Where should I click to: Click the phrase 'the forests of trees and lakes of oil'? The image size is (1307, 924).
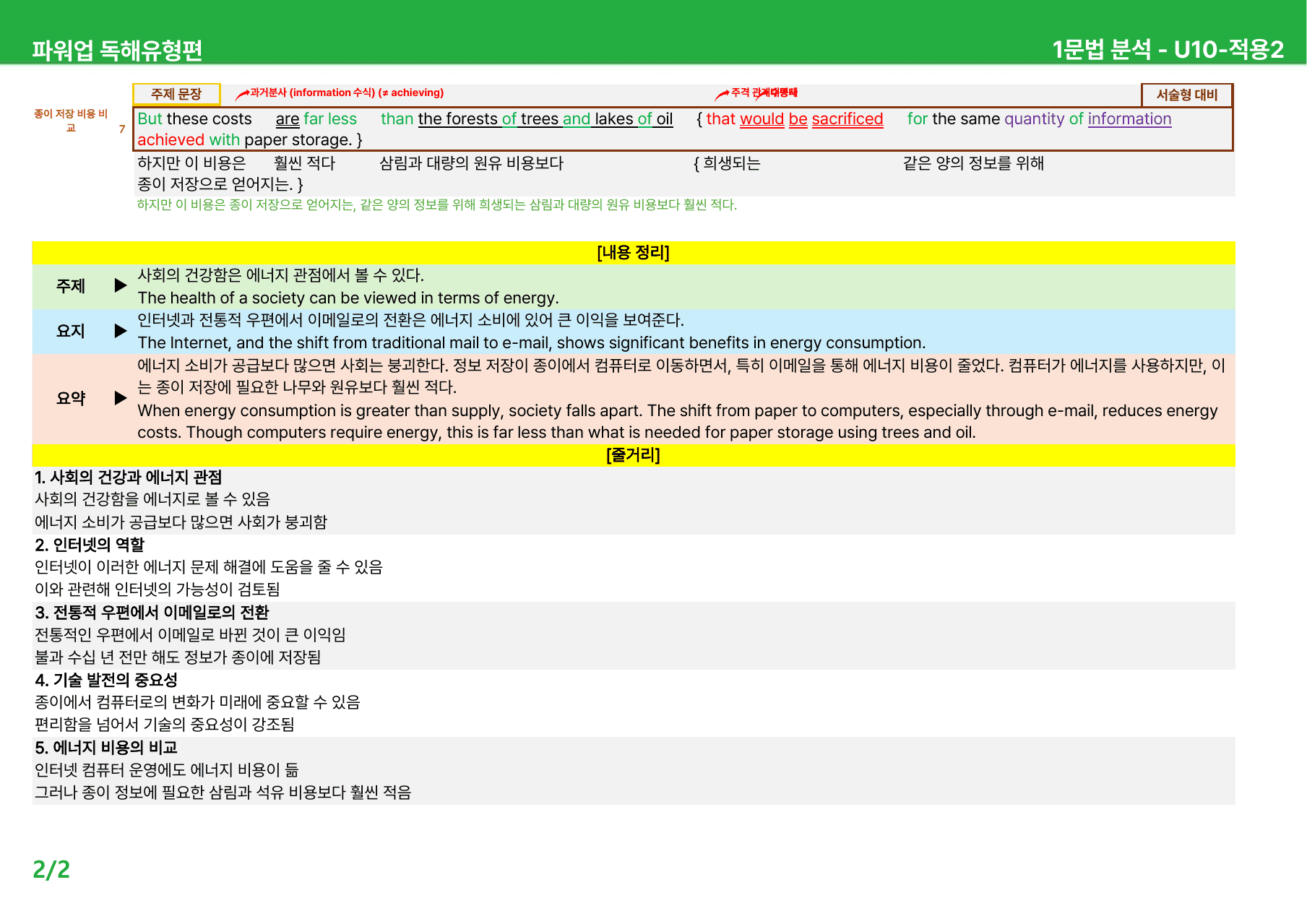tap(545, 118)
